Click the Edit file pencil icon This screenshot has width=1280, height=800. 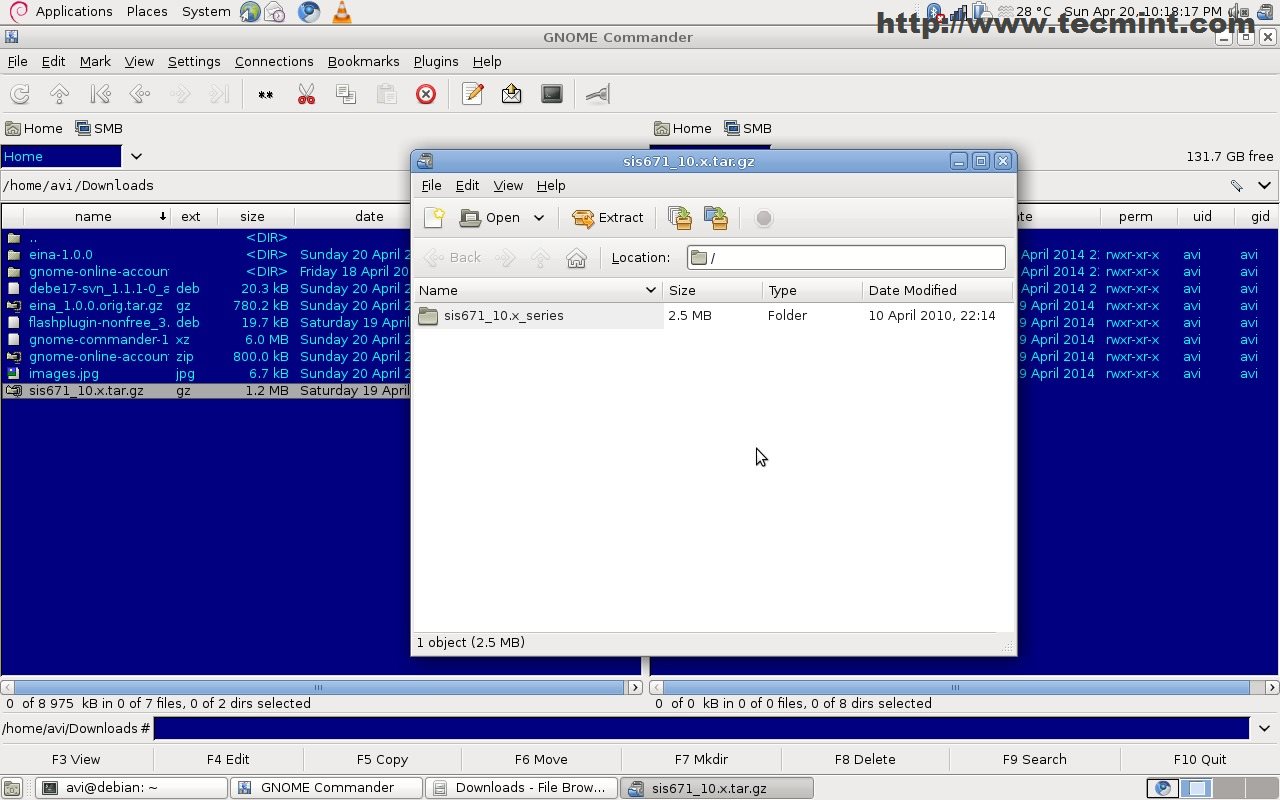click(x=473, y=94)
